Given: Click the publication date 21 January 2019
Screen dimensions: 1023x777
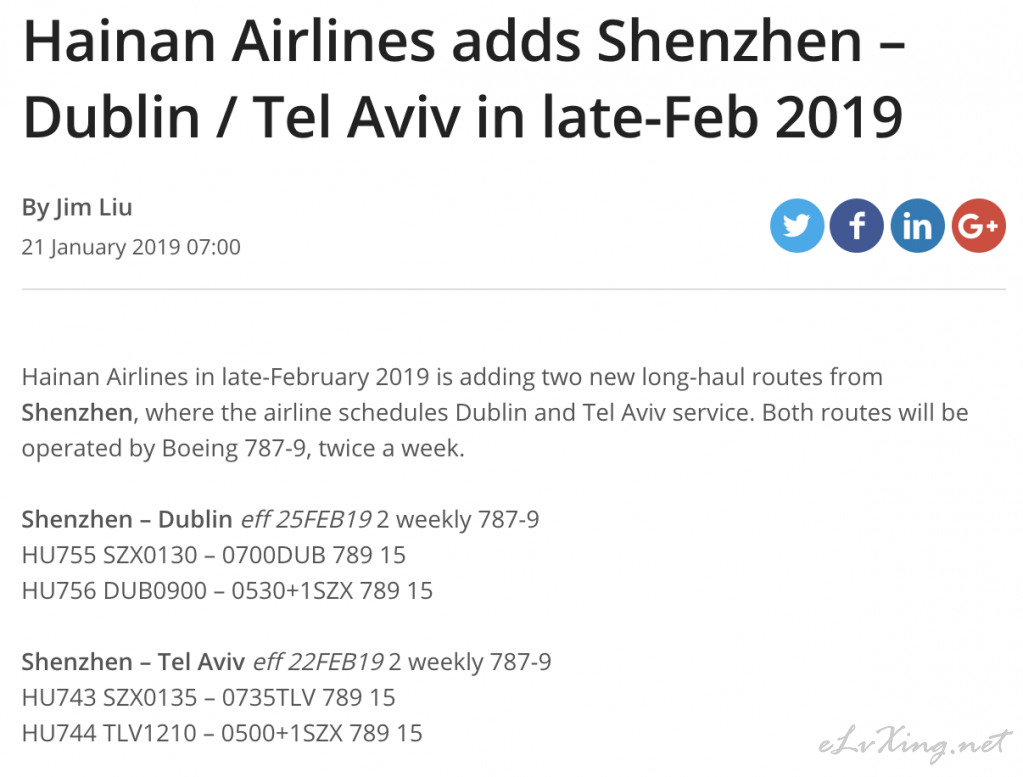Looking at the screenshot, I should (131, 247).
